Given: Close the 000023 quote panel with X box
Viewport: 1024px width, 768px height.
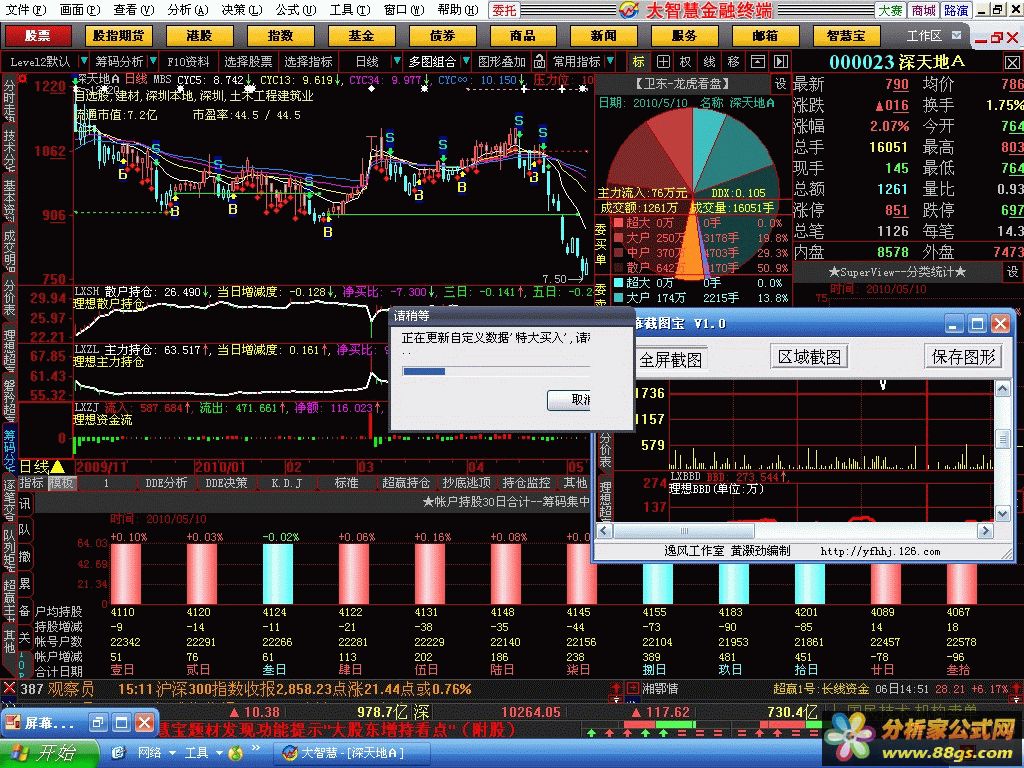Looking at the screenshot, I should [x=1012, y=63].
